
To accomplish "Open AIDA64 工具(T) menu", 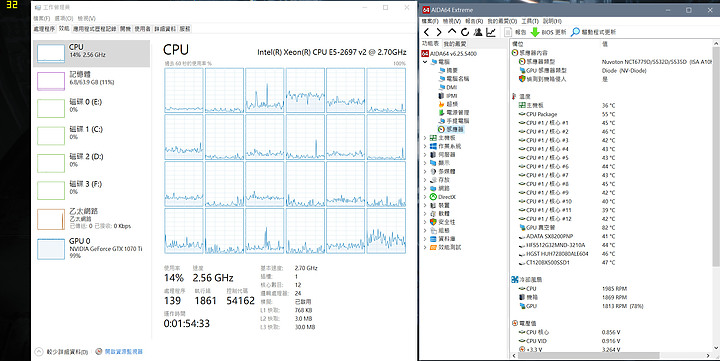I will tap(529, 21).
